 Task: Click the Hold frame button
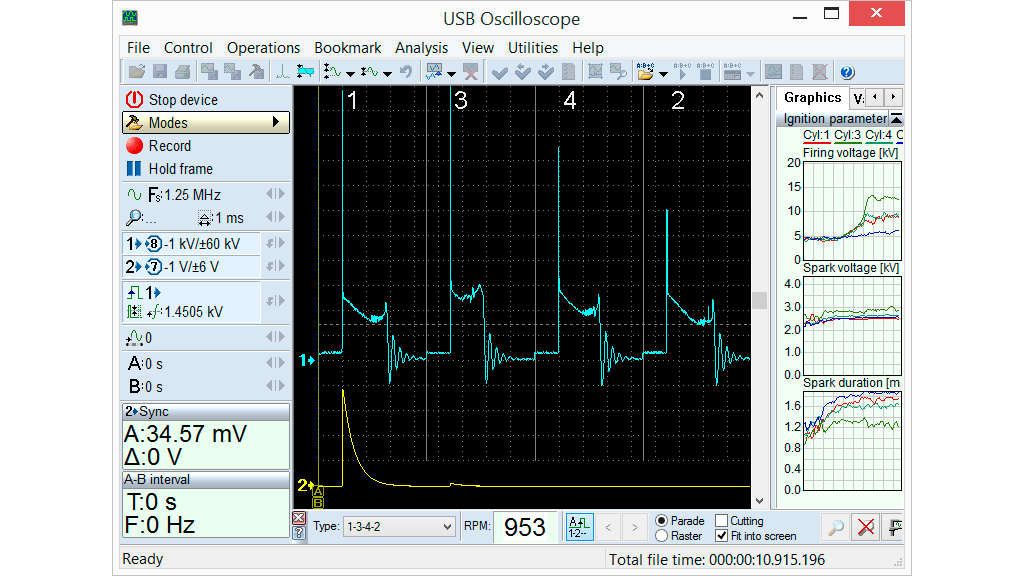pos(206,168)
